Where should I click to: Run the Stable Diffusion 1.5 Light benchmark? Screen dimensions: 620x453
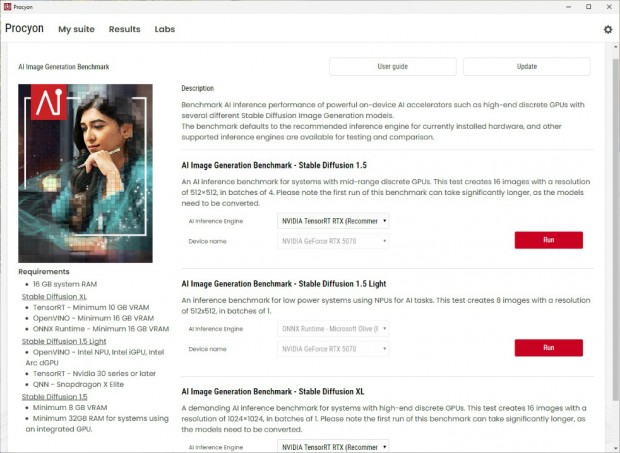[x=548, y=347]
